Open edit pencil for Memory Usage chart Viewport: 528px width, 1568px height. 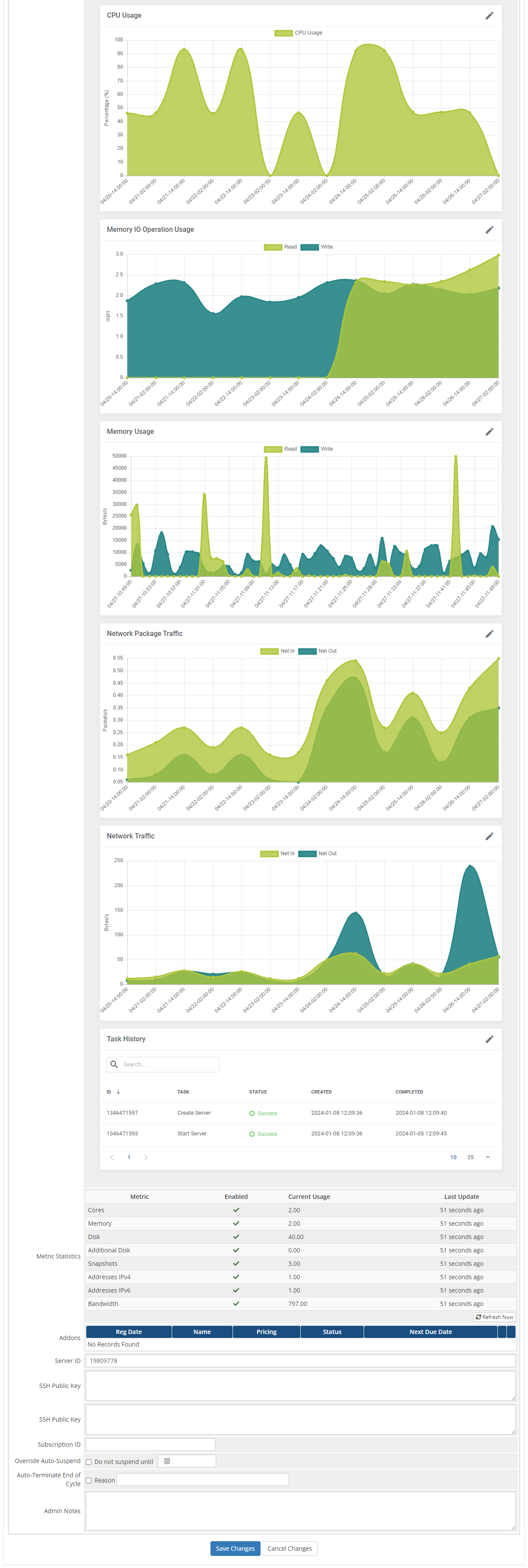click(x=489, y=432)
